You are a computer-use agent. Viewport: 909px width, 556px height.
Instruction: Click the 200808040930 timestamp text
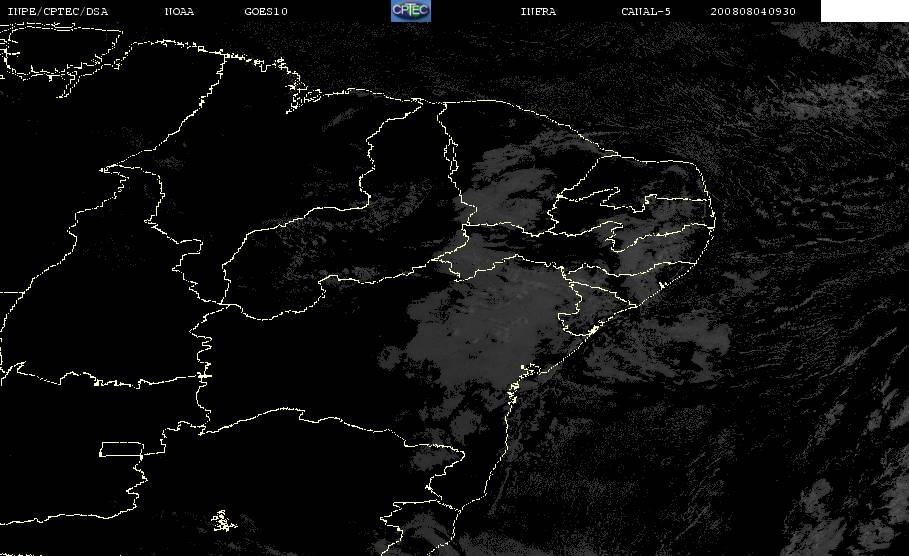pos(753,11)
